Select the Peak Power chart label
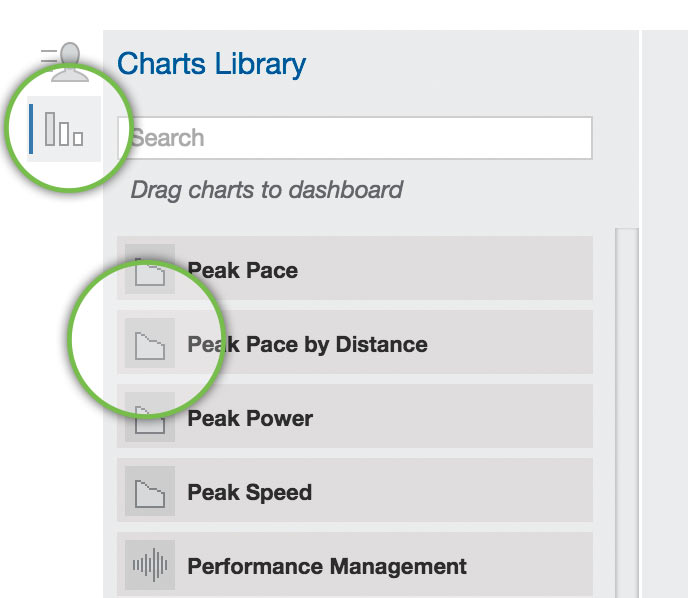Viewport: 688px width, 598px height. tap(250, 418)
